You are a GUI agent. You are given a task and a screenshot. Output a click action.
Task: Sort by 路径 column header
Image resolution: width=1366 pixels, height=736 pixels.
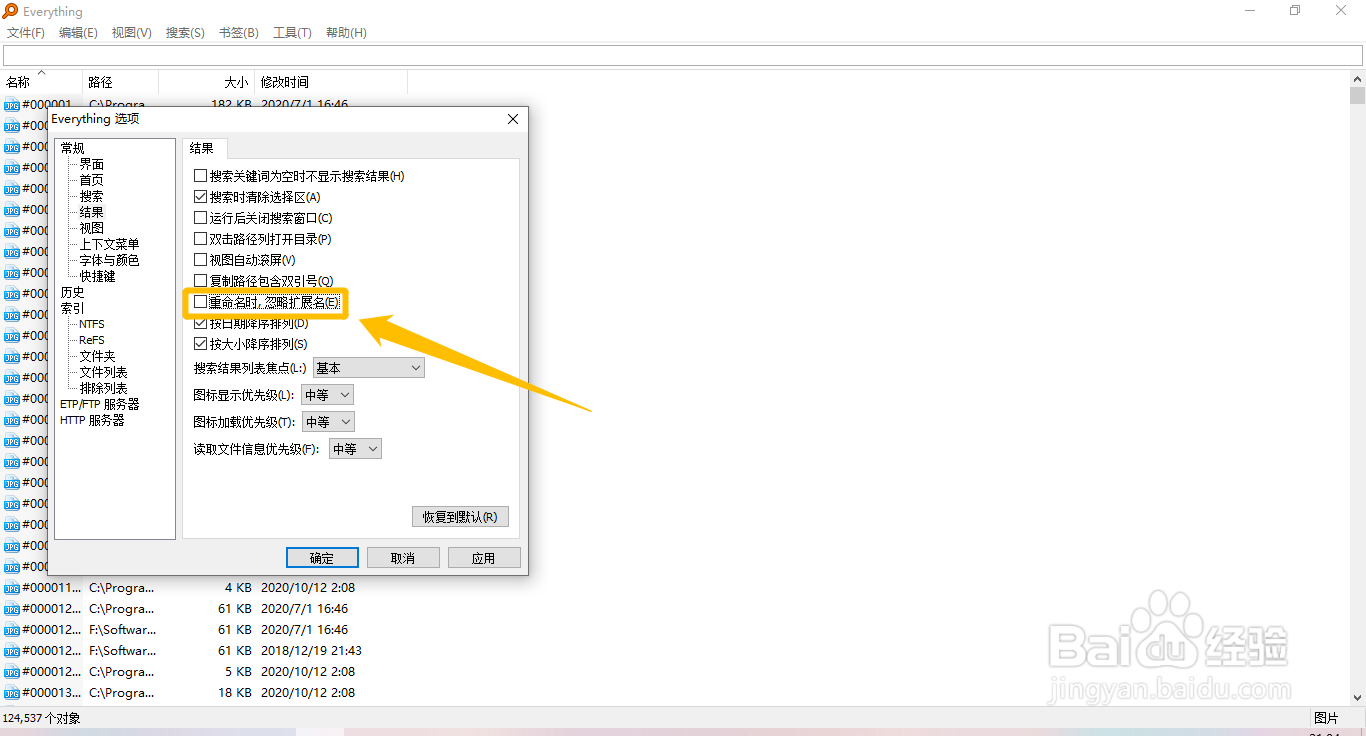(x=120, y=82)
